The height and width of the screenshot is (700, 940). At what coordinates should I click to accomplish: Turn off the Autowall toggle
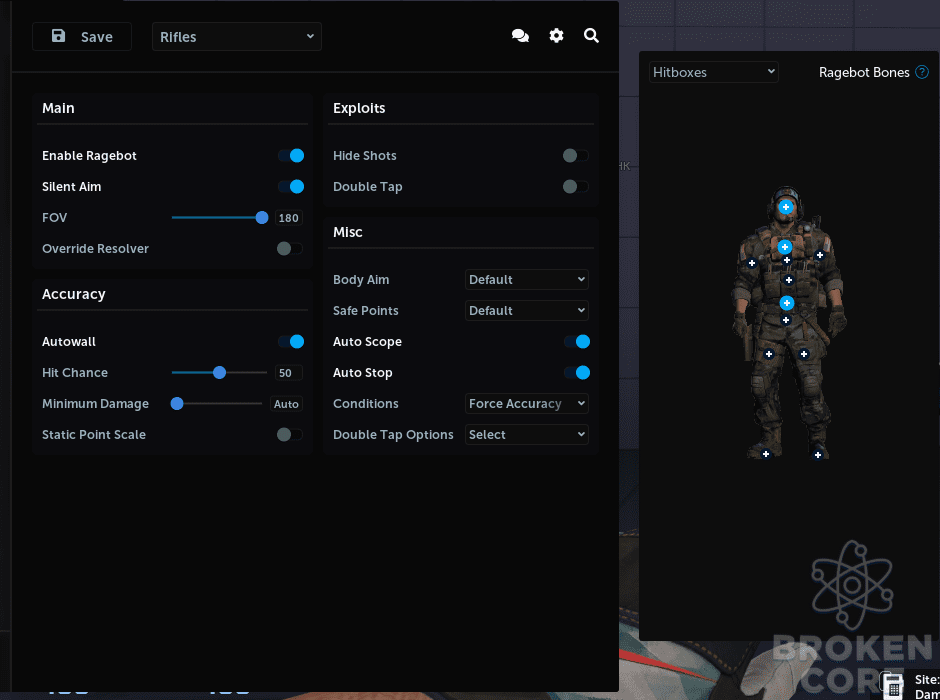[291, 342]
